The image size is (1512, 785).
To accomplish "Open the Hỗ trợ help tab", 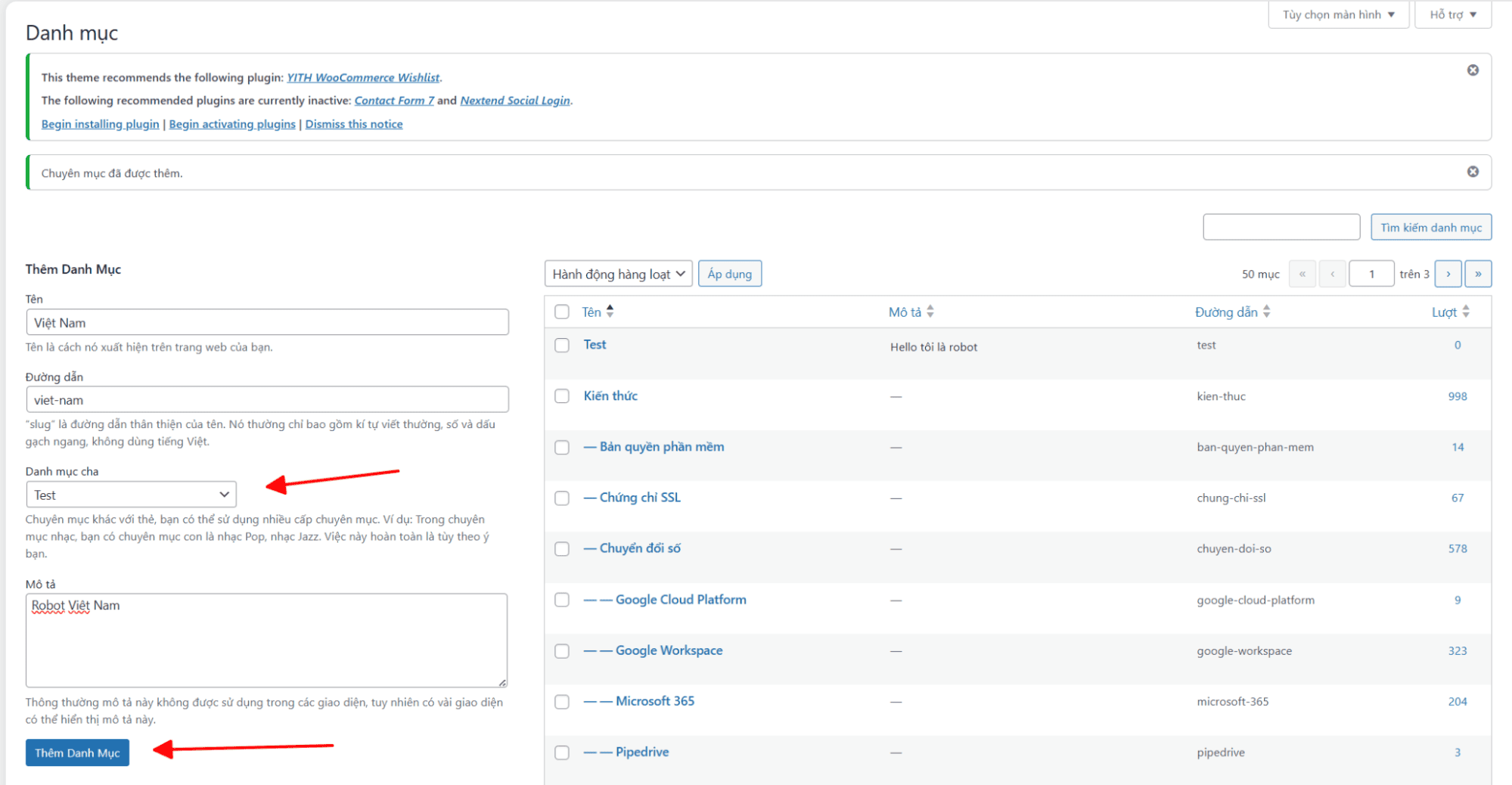I will click(x=1452, y=14).
